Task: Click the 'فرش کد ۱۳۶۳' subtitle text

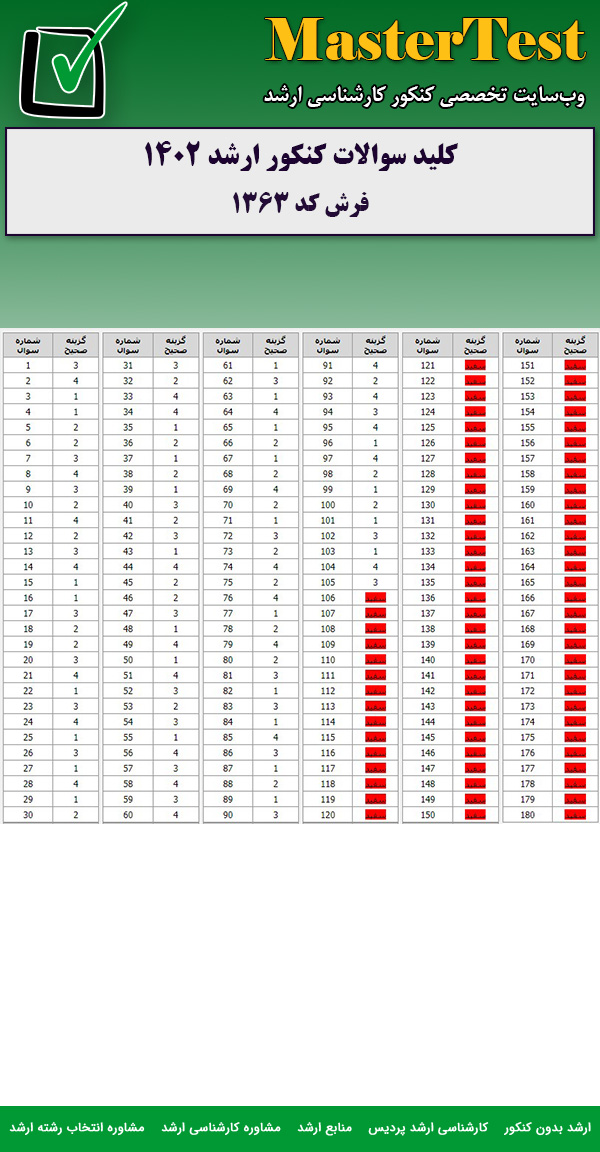Action: coord(300,203)
